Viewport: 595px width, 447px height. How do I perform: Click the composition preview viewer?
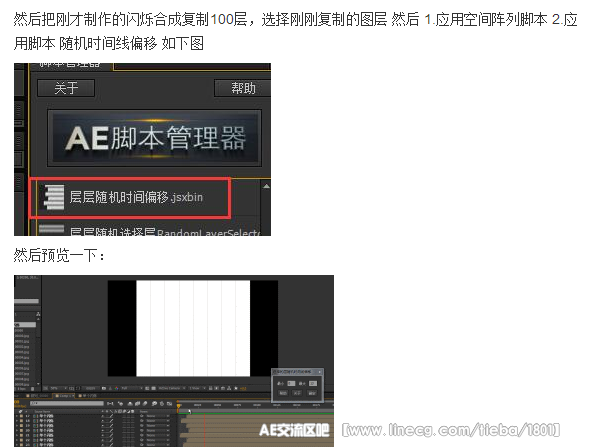[x=193, y=328]
